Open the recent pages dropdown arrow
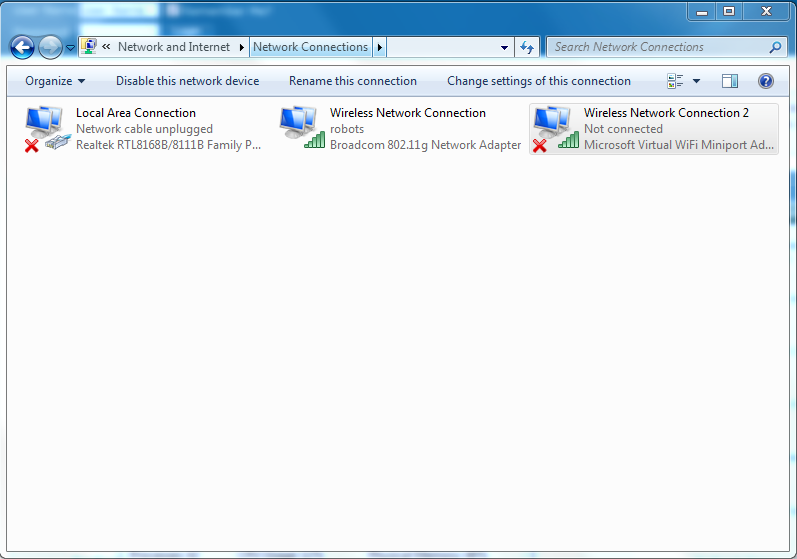The height and width of the screenshot is (559, 797). click(x=71, y=48)
